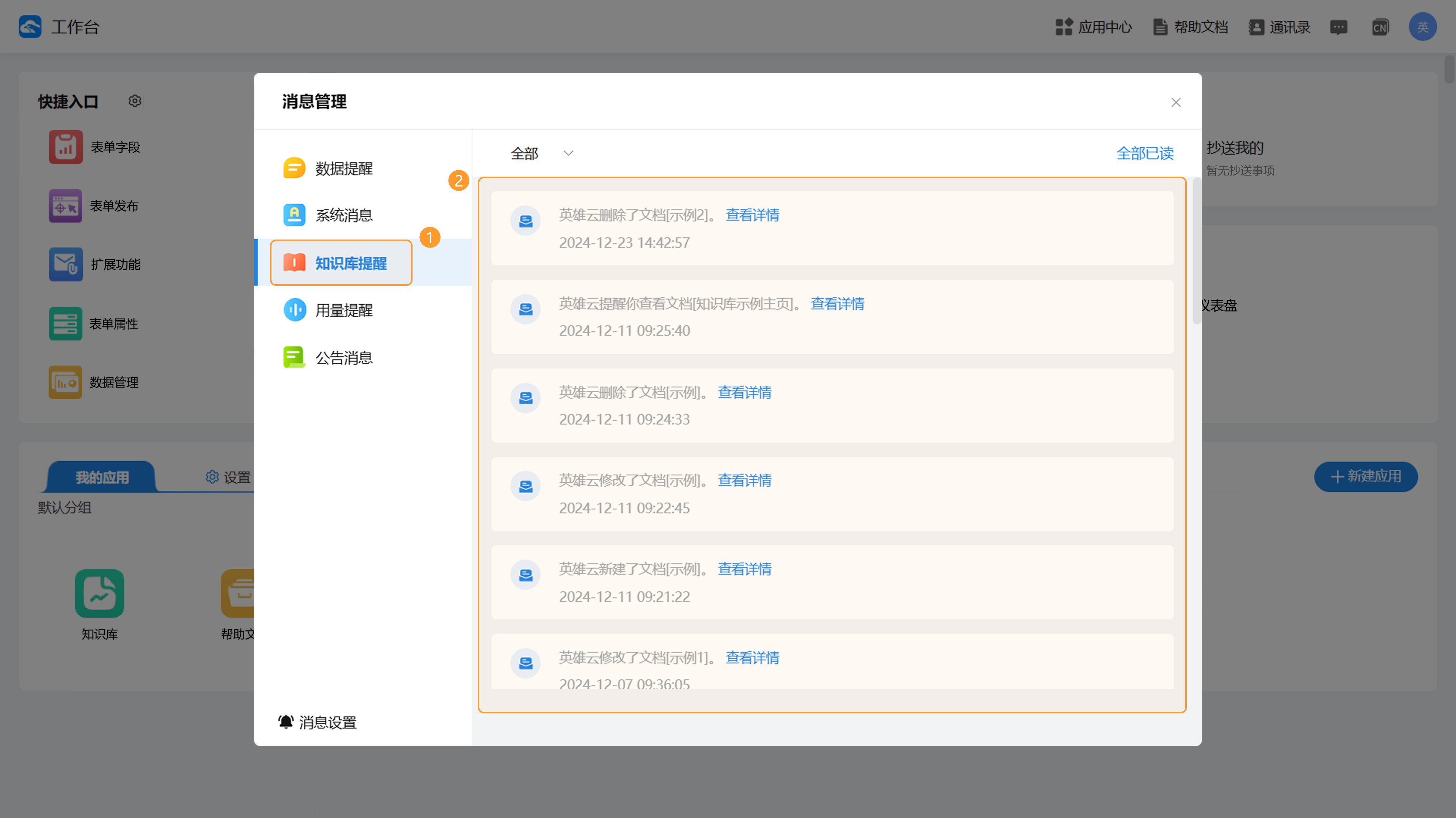Viewport: 1456px width, 818px height.
Task: Click the 抄送我的 heading
Action: 1235,148
